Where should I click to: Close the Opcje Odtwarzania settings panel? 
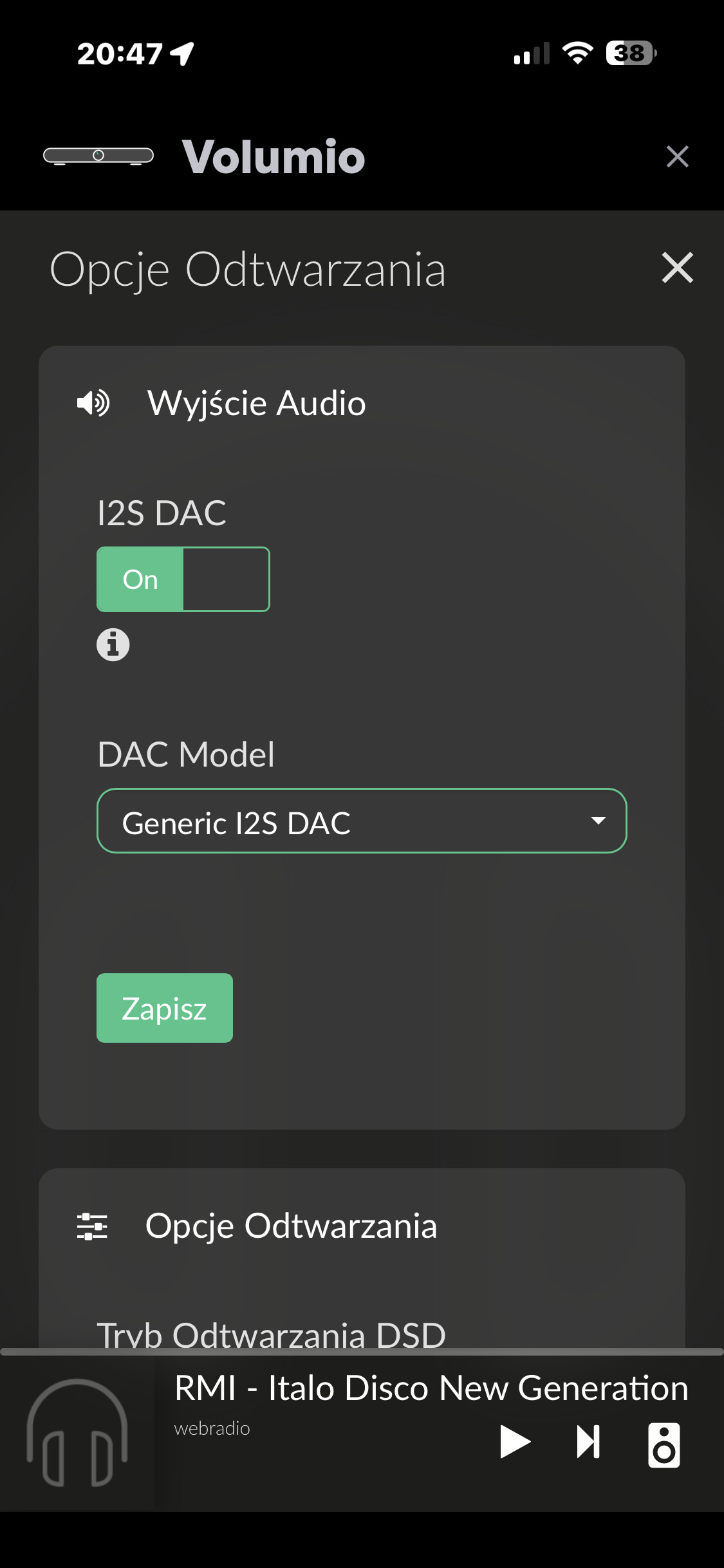[677, 268]
